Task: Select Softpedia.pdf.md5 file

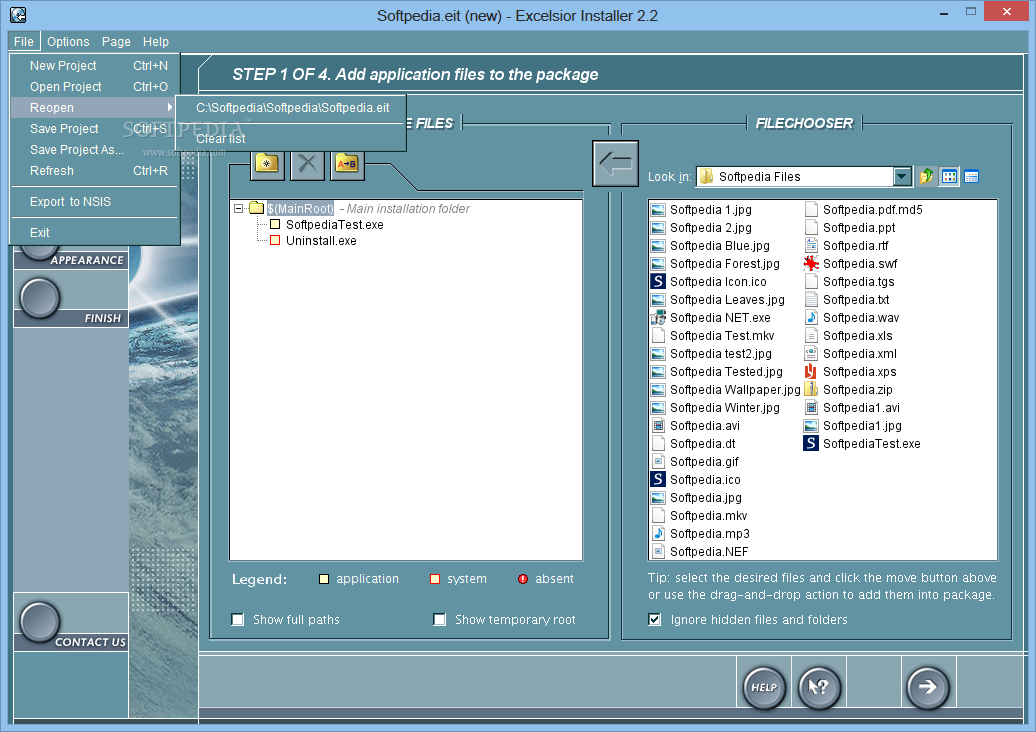Action: (864, 209)
